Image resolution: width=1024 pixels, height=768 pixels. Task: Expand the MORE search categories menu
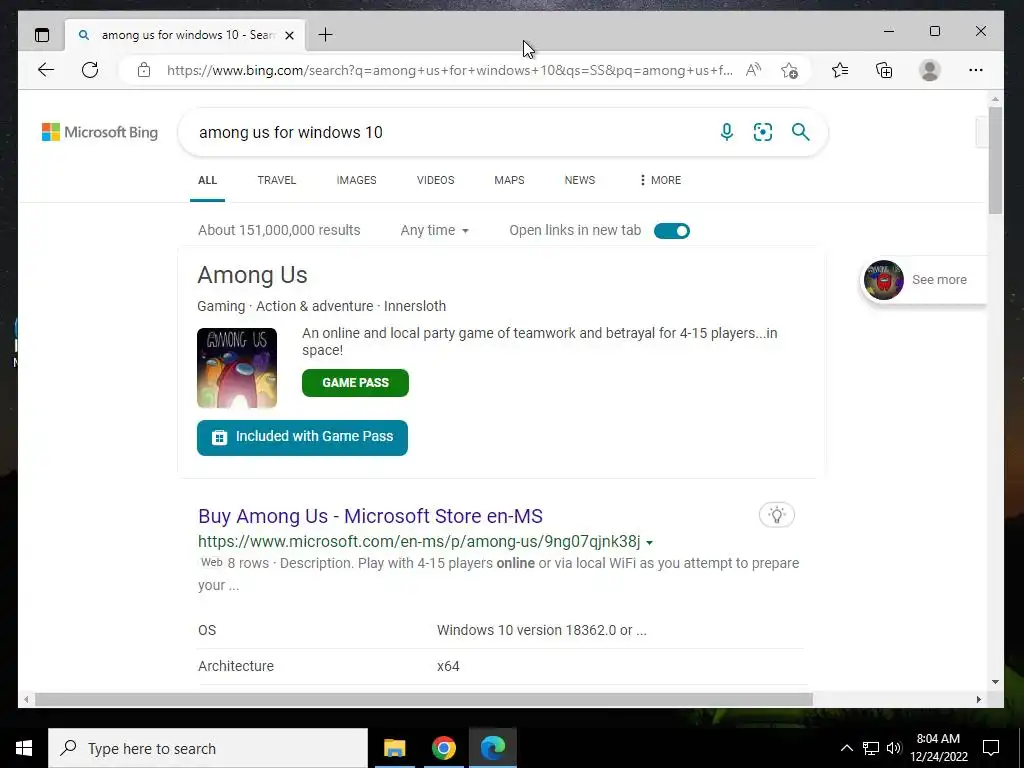[x=660, y=180]
